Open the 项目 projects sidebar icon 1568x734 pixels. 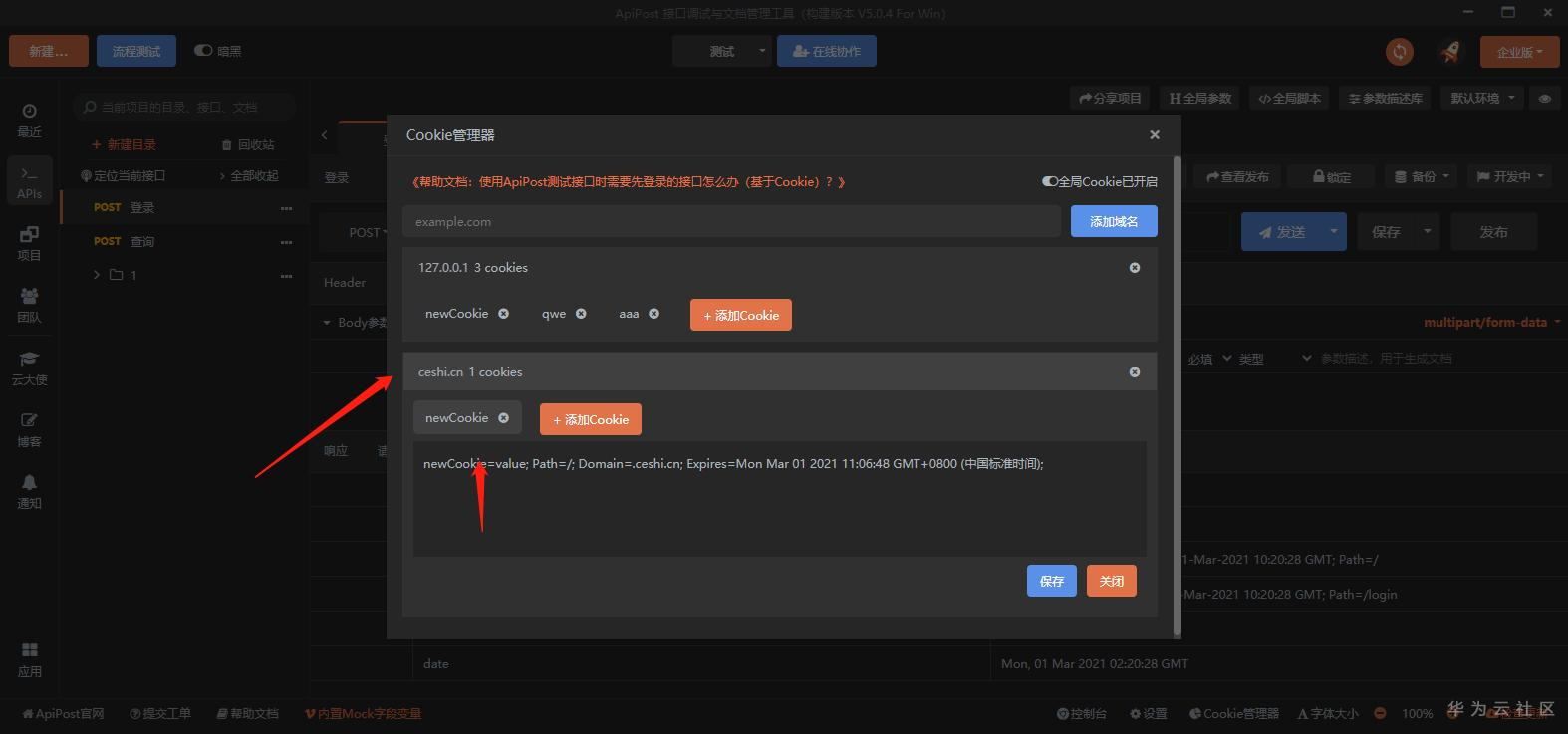(29, 243)
